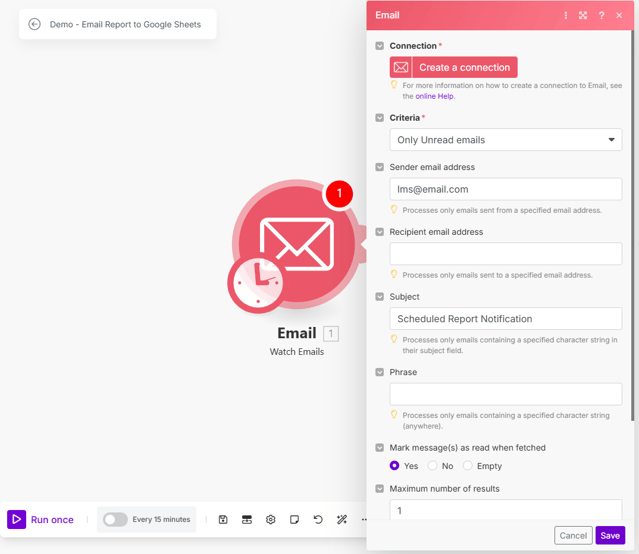
Task: Go back using the arrow beside Demo title
Action: (x=34, y=24)
